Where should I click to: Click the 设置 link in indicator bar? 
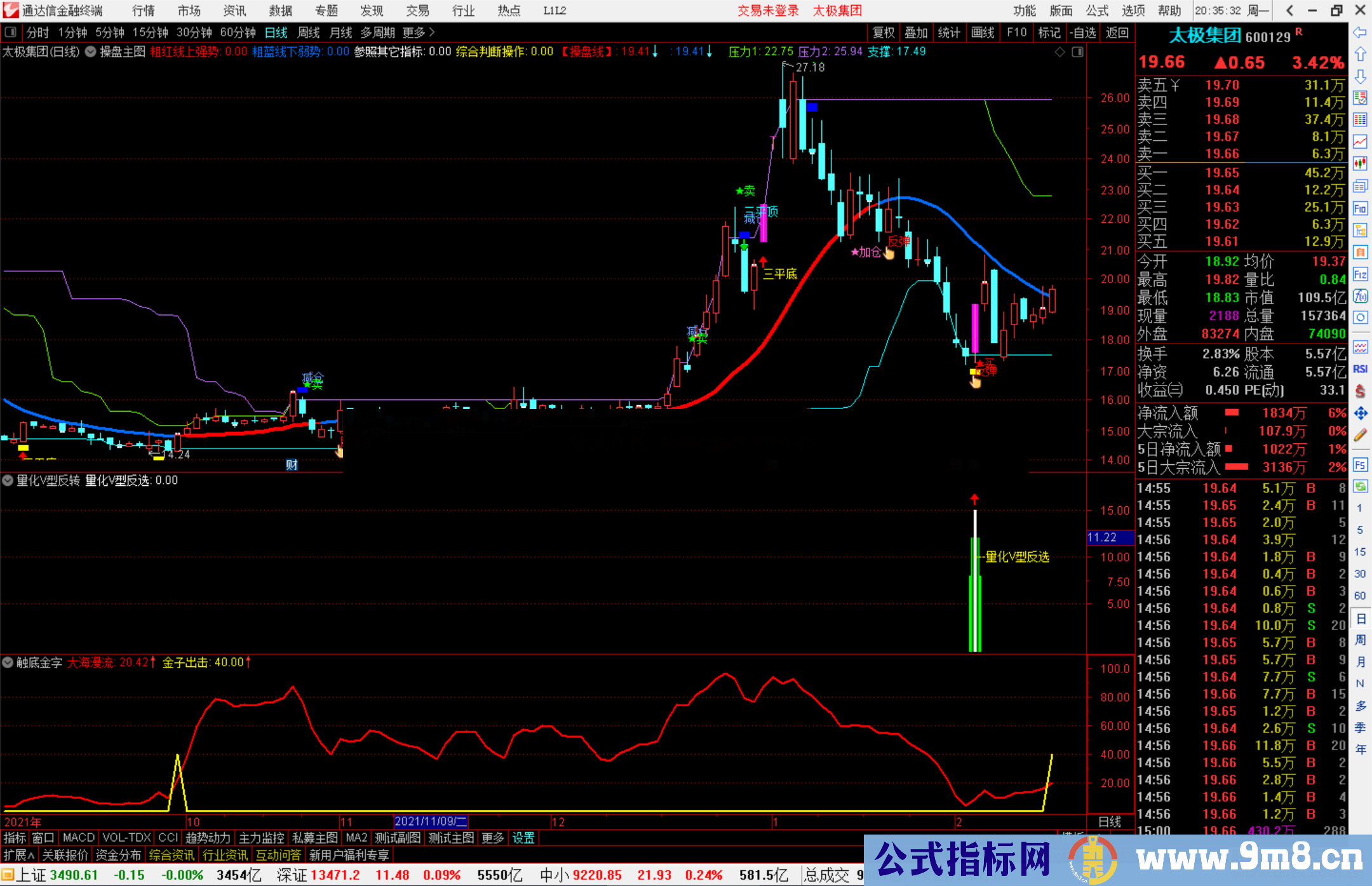tap(523, 838)
